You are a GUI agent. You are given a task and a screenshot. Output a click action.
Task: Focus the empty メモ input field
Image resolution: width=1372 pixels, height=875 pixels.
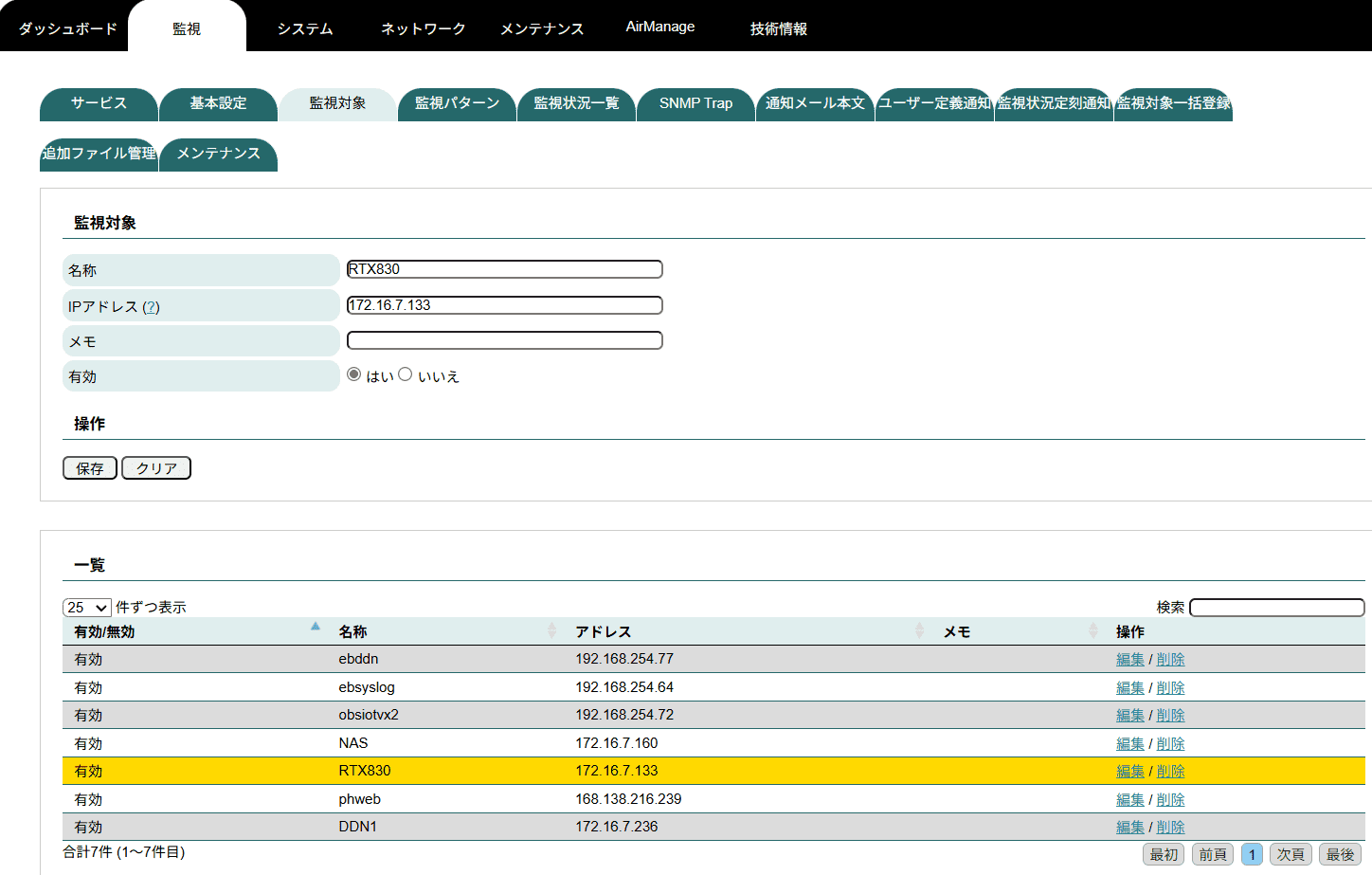[x=505, y=340]
